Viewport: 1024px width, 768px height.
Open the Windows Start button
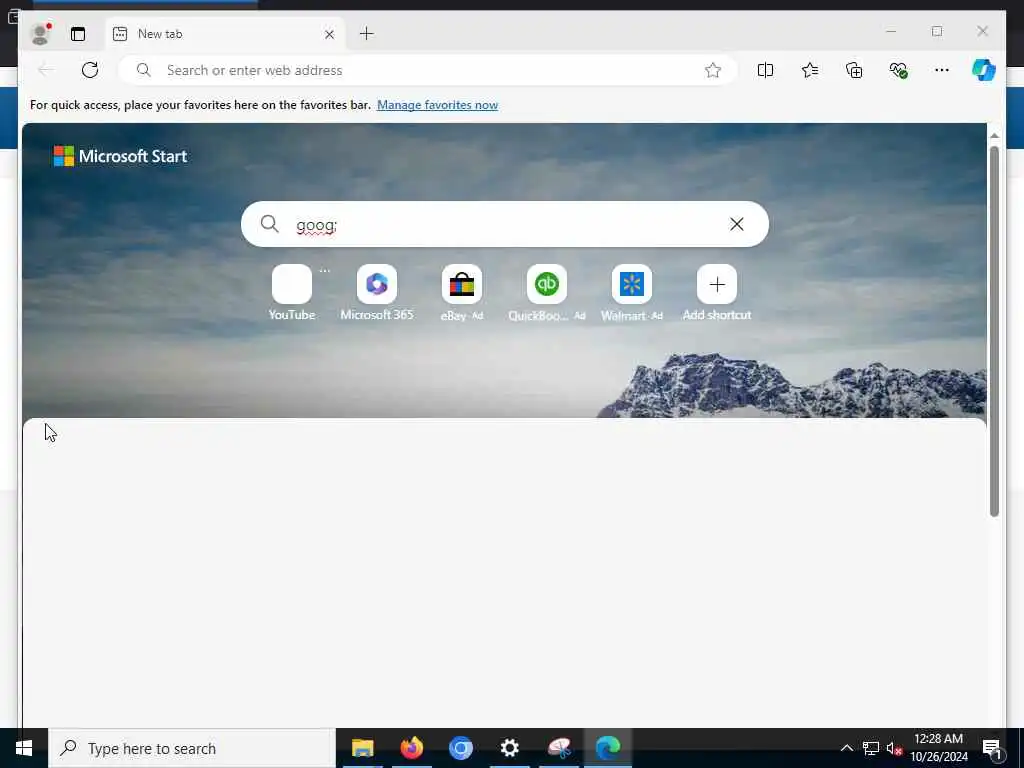[x=24, y=748]
